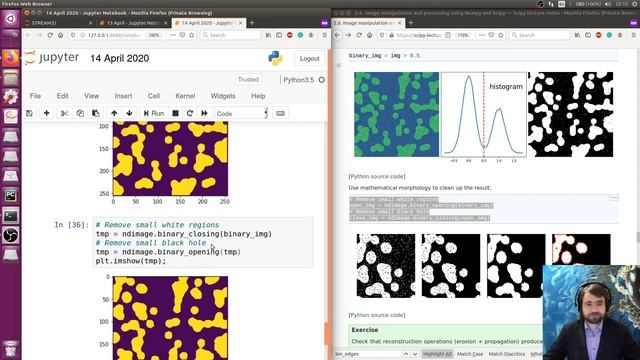Insert a new cell with the plus icon
The height and width of the screenshot is (360, 640).
point(47,113)
